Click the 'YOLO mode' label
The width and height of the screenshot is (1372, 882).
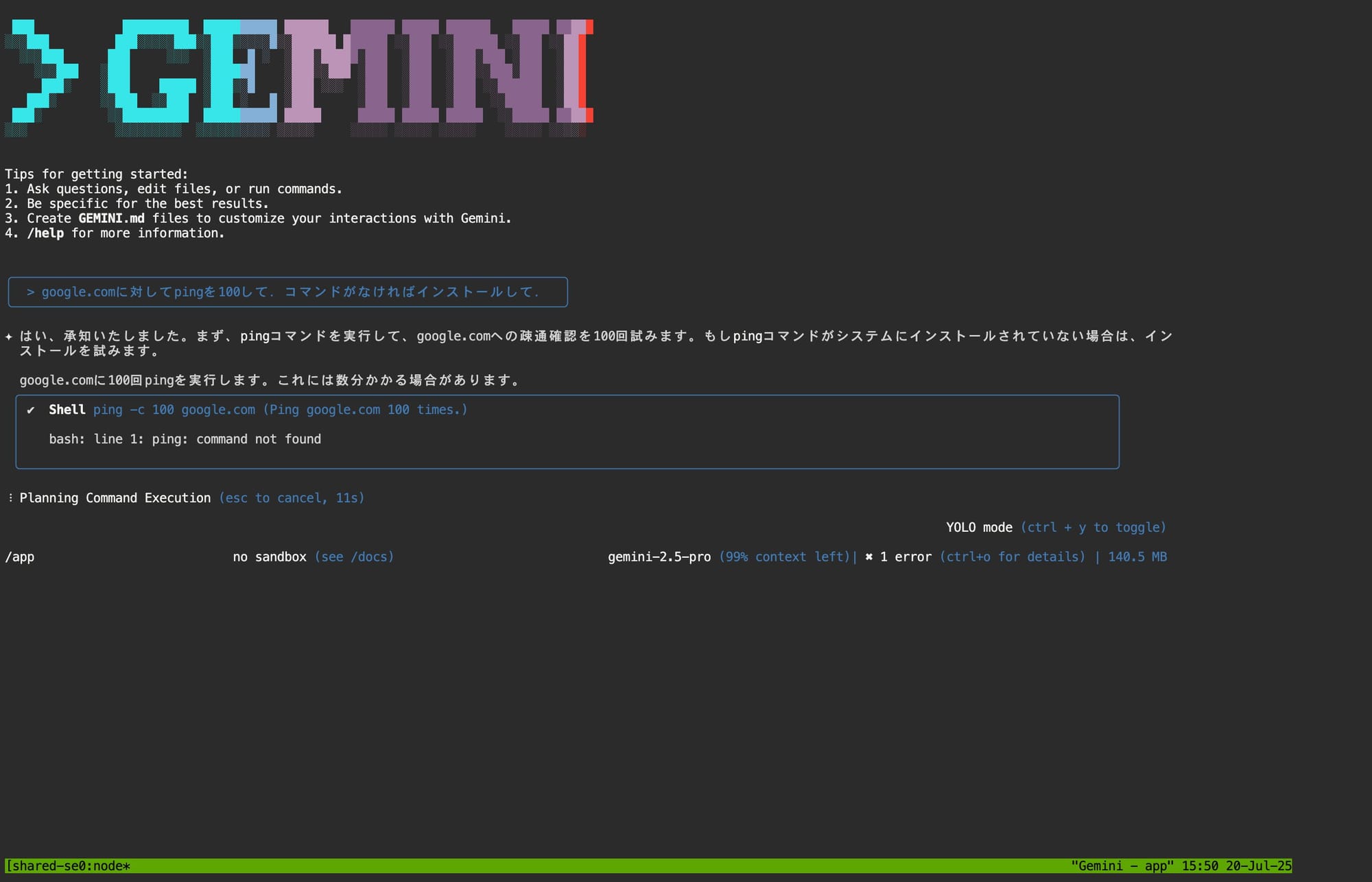coord(979,527)
